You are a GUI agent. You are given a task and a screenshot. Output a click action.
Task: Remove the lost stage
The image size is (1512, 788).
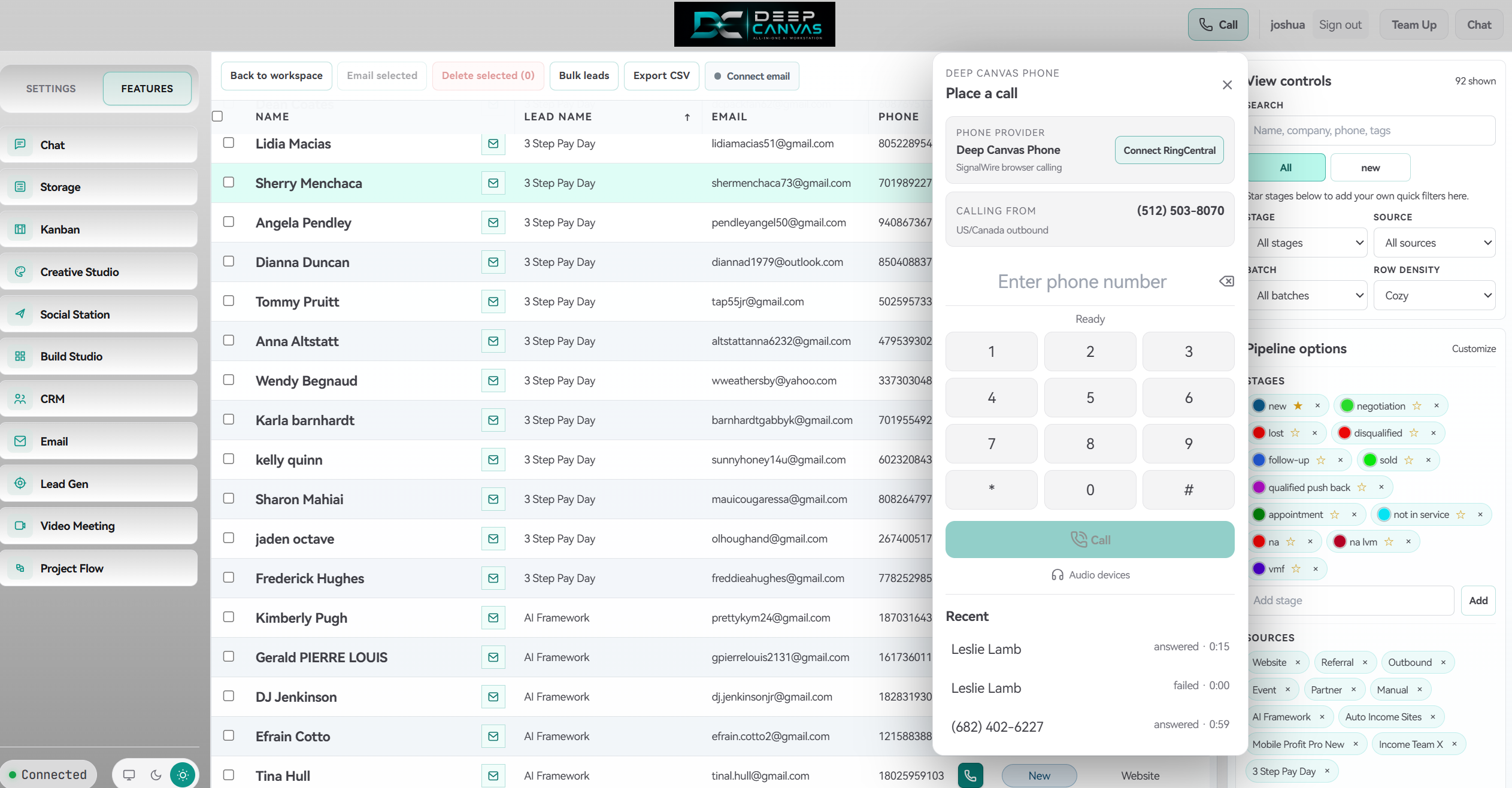(1314, 433)
